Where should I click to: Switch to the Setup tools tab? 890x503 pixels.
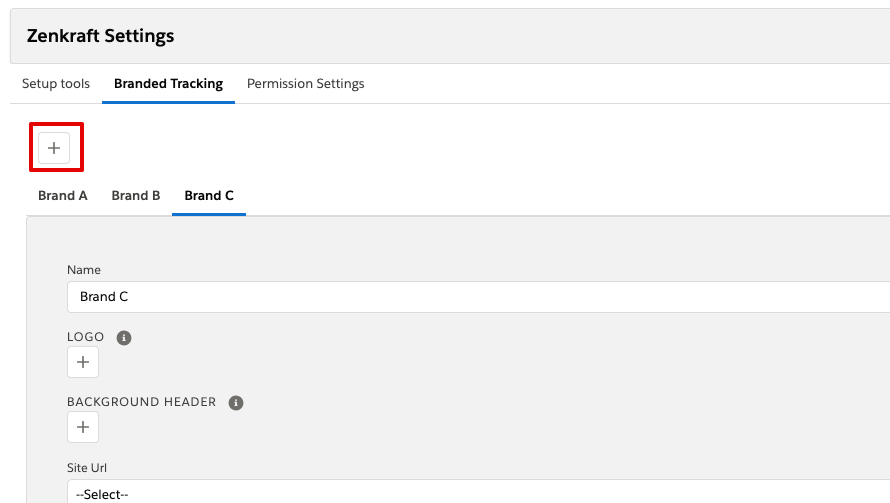[x=56, y=83]
